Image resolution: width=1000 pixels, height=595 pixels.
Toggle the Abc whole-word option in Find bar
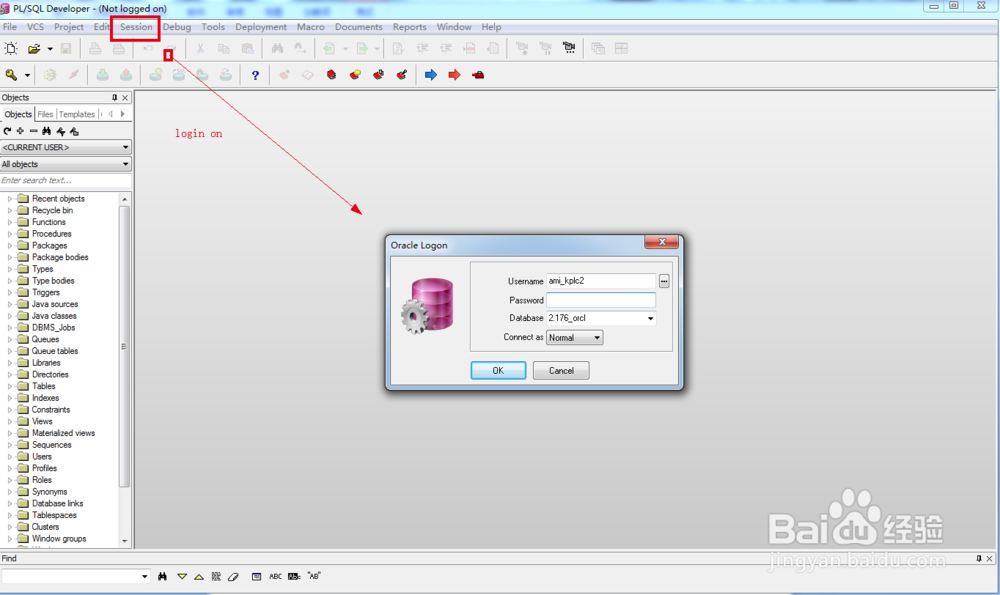pos(294,577)
